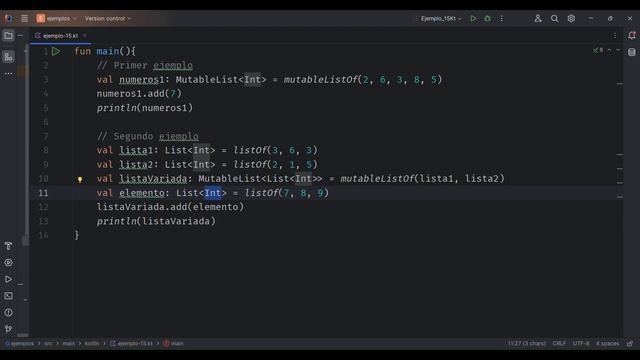Show more tool windows ellipsis
This screenshot has height=360, width=640.
click(x=8, y=73)
